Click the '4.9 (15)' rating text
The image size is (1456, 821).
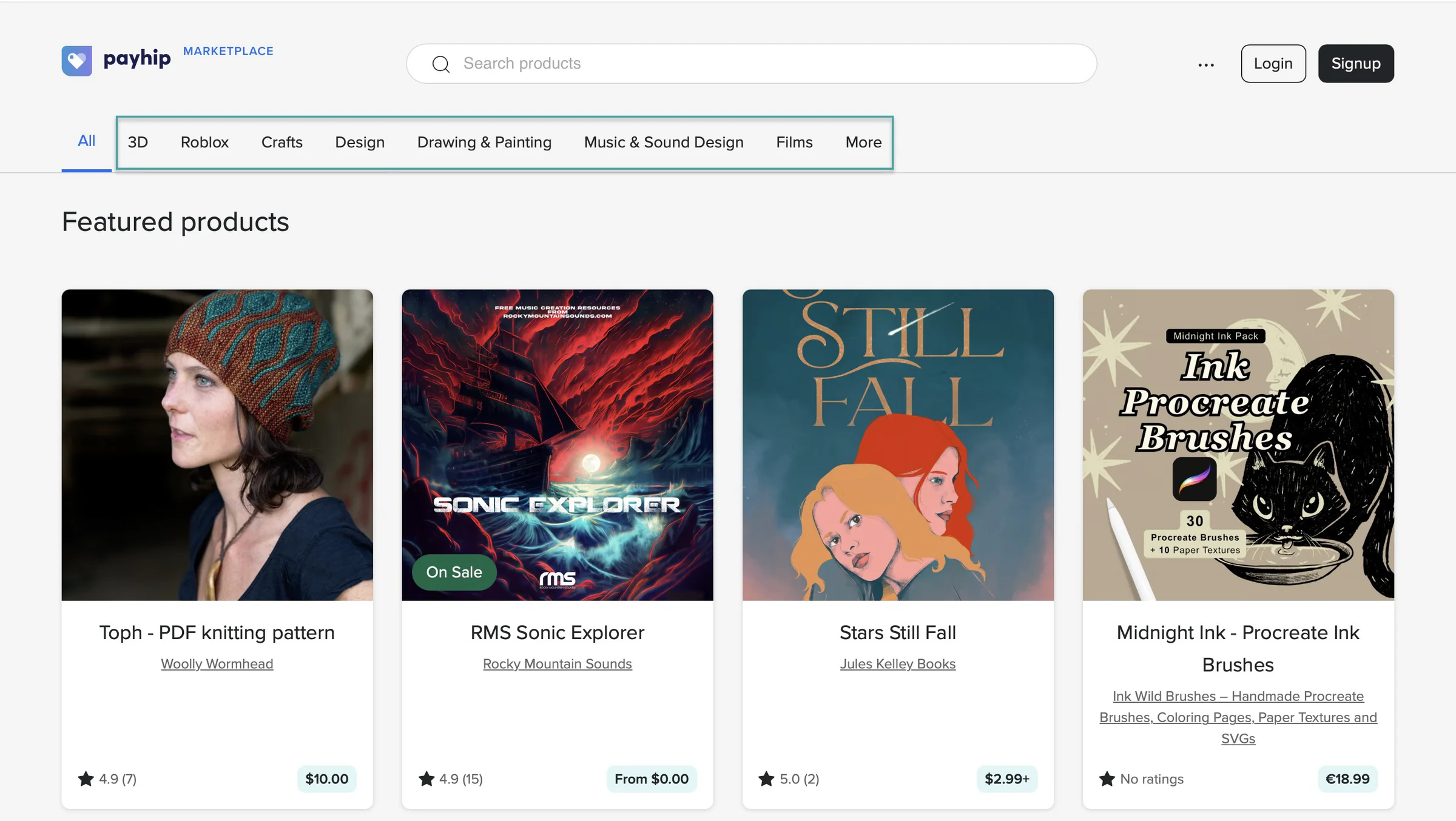point(461,779)
